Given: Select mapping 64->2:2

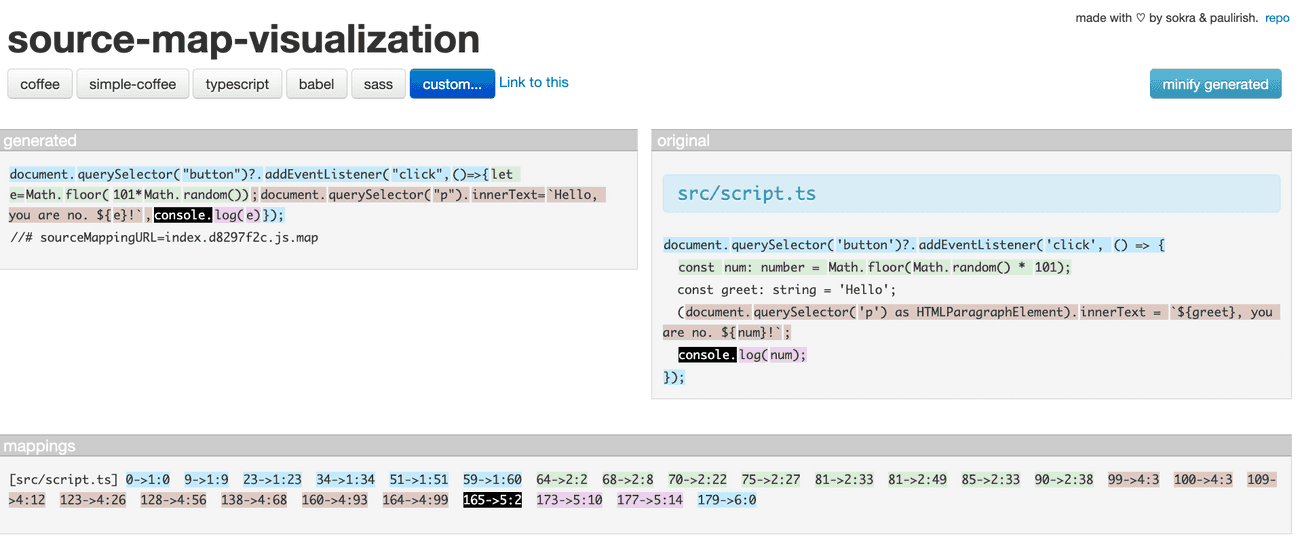Looking at the screenshot, I should tap(563, 479).
